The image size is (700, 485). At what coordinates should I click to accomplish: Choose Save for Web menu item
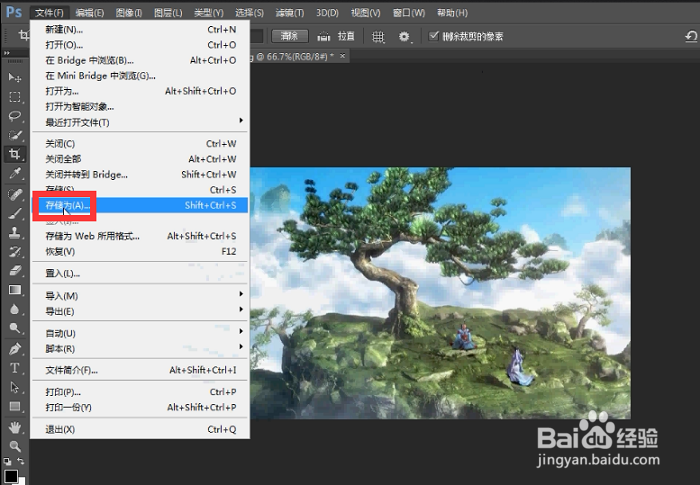pos(140,236)
